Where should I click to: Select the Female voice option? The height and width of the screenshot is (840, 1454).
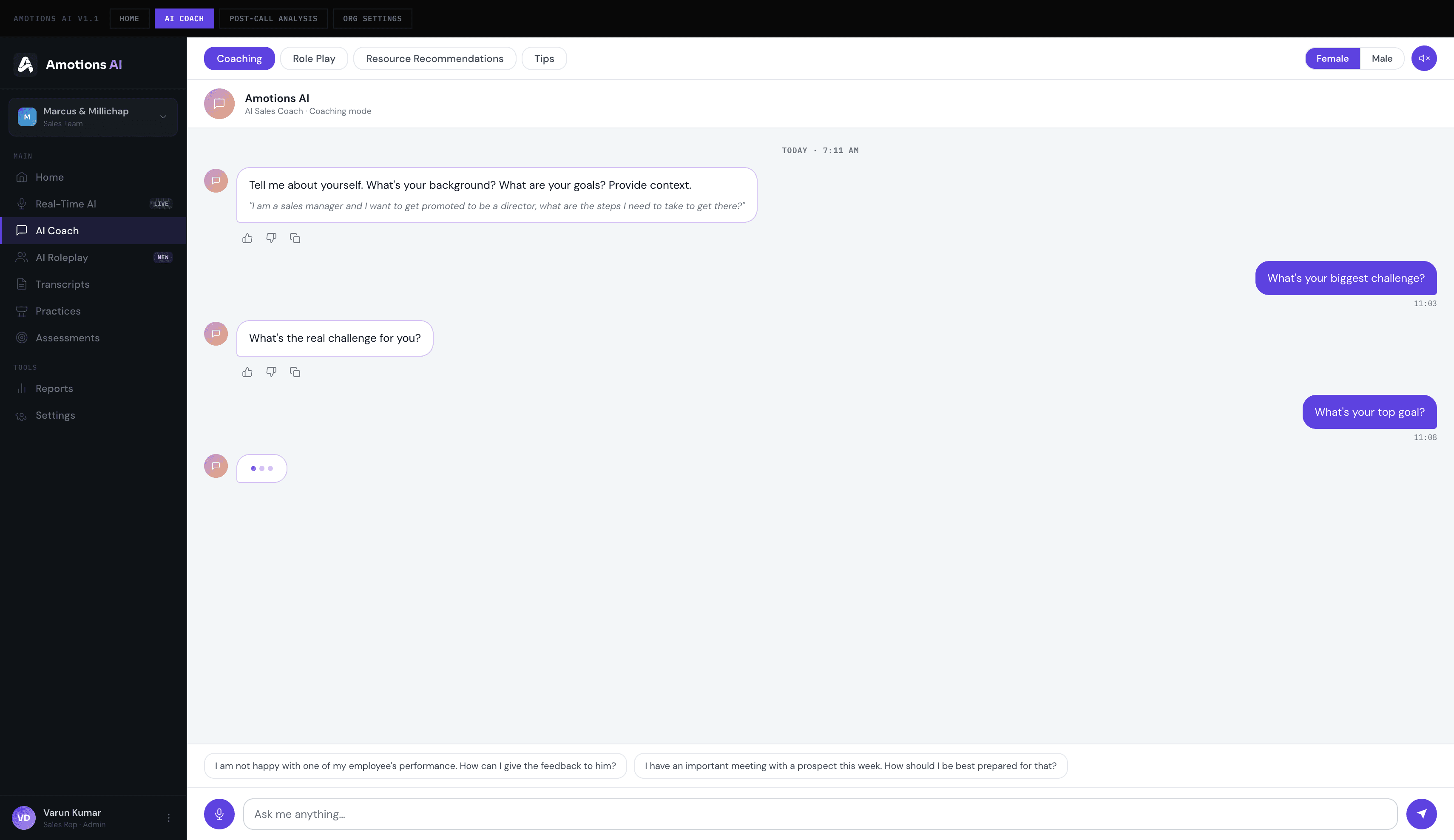(1332, 58)
